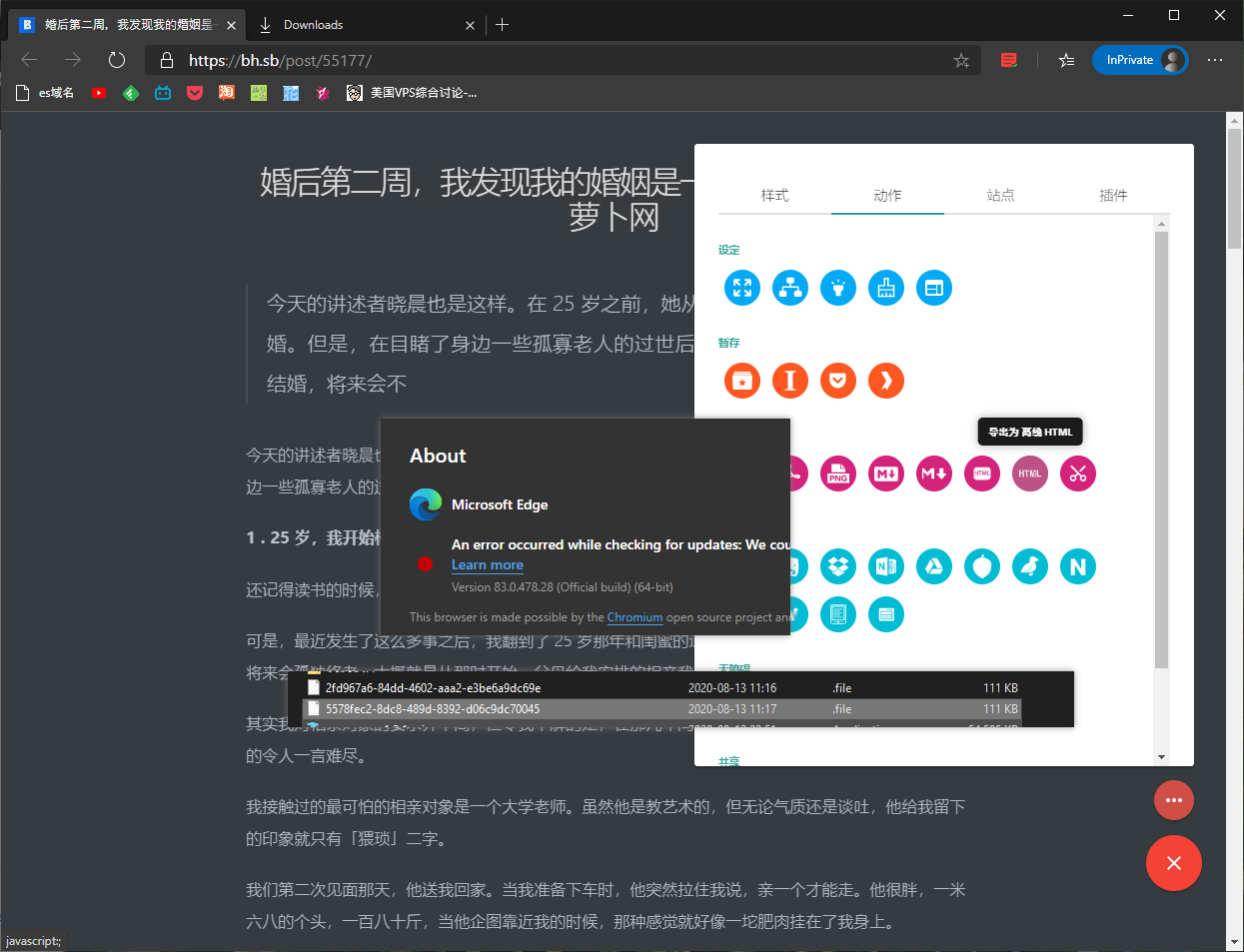The width and height of the screenshot is (1244, 952).
Task: Click the boxed Markdown export icon
Action: (886, 474)
